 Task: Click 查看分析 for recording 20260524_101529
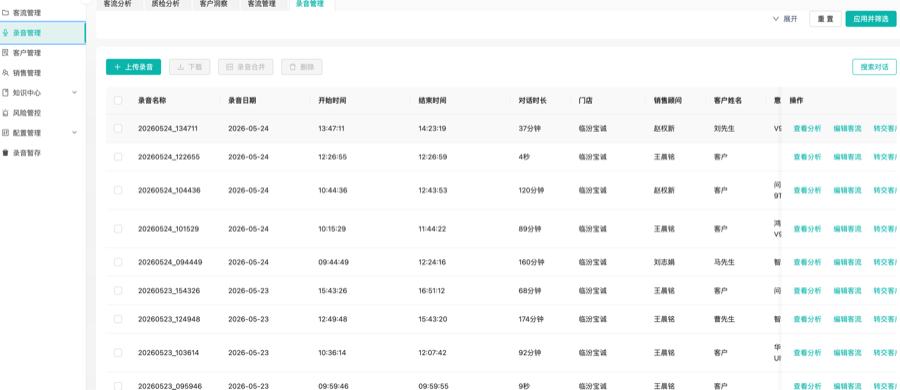click(x=808, y=229)
